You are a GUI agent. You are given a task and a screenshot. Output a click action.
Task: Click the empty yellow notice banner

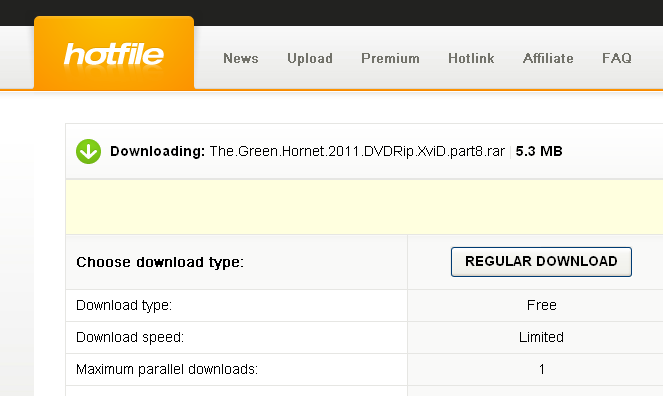click(364, 207)
